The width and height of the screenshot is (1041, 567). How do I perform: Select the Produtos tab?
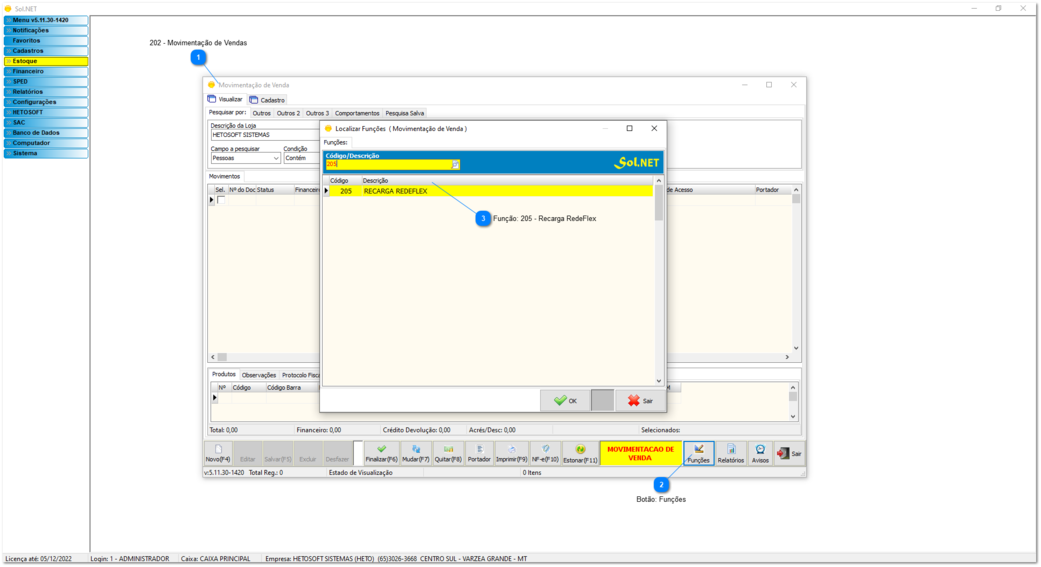(x=224, y=374)
